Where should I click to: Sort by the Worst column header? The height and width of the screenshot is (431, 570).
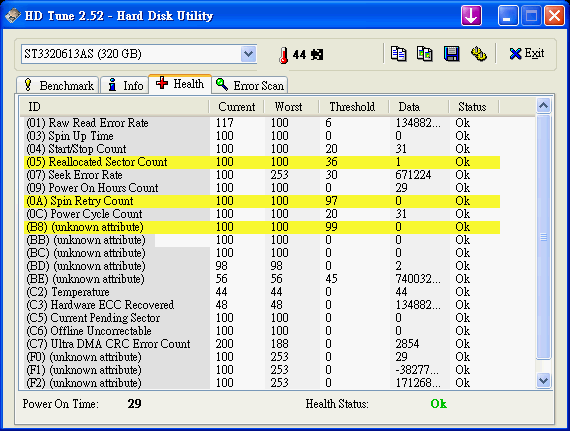(292, 107)
